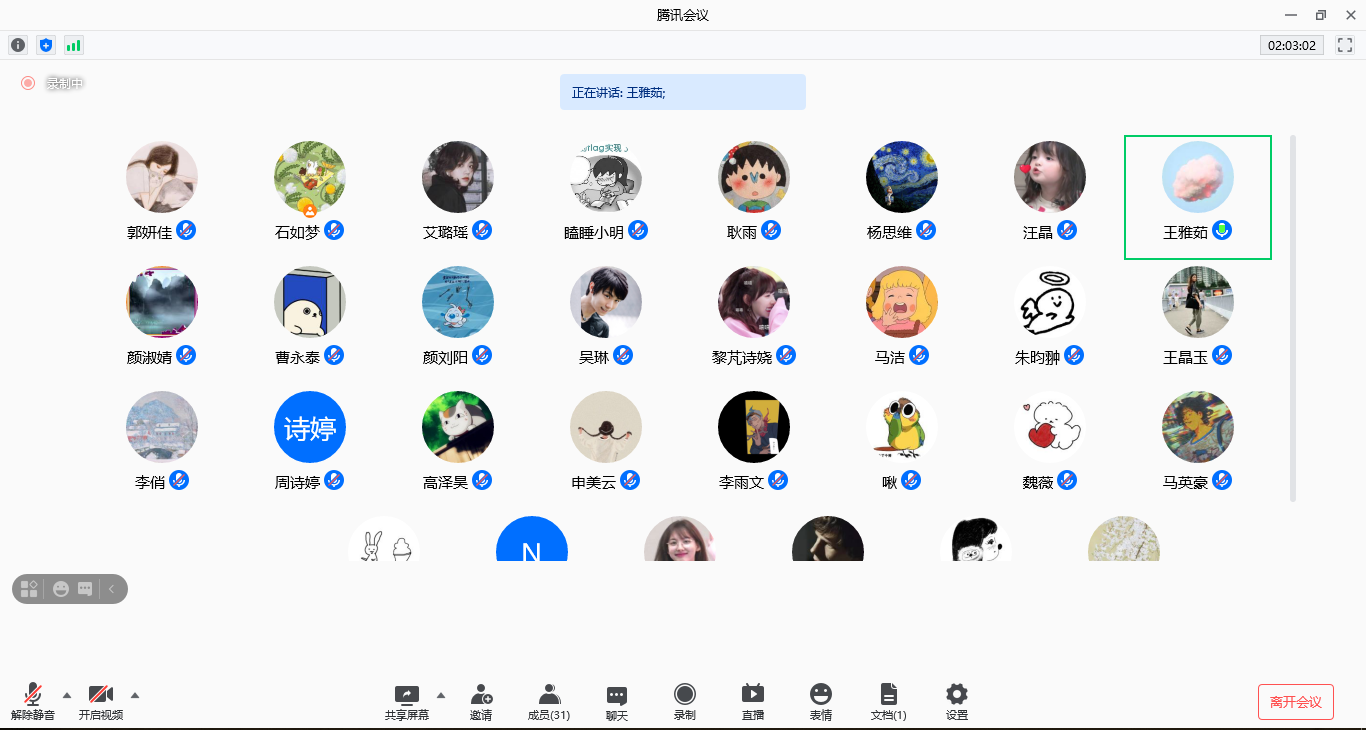Check the green network signal icon
The image size is (1366, 730).
[73, 45]
